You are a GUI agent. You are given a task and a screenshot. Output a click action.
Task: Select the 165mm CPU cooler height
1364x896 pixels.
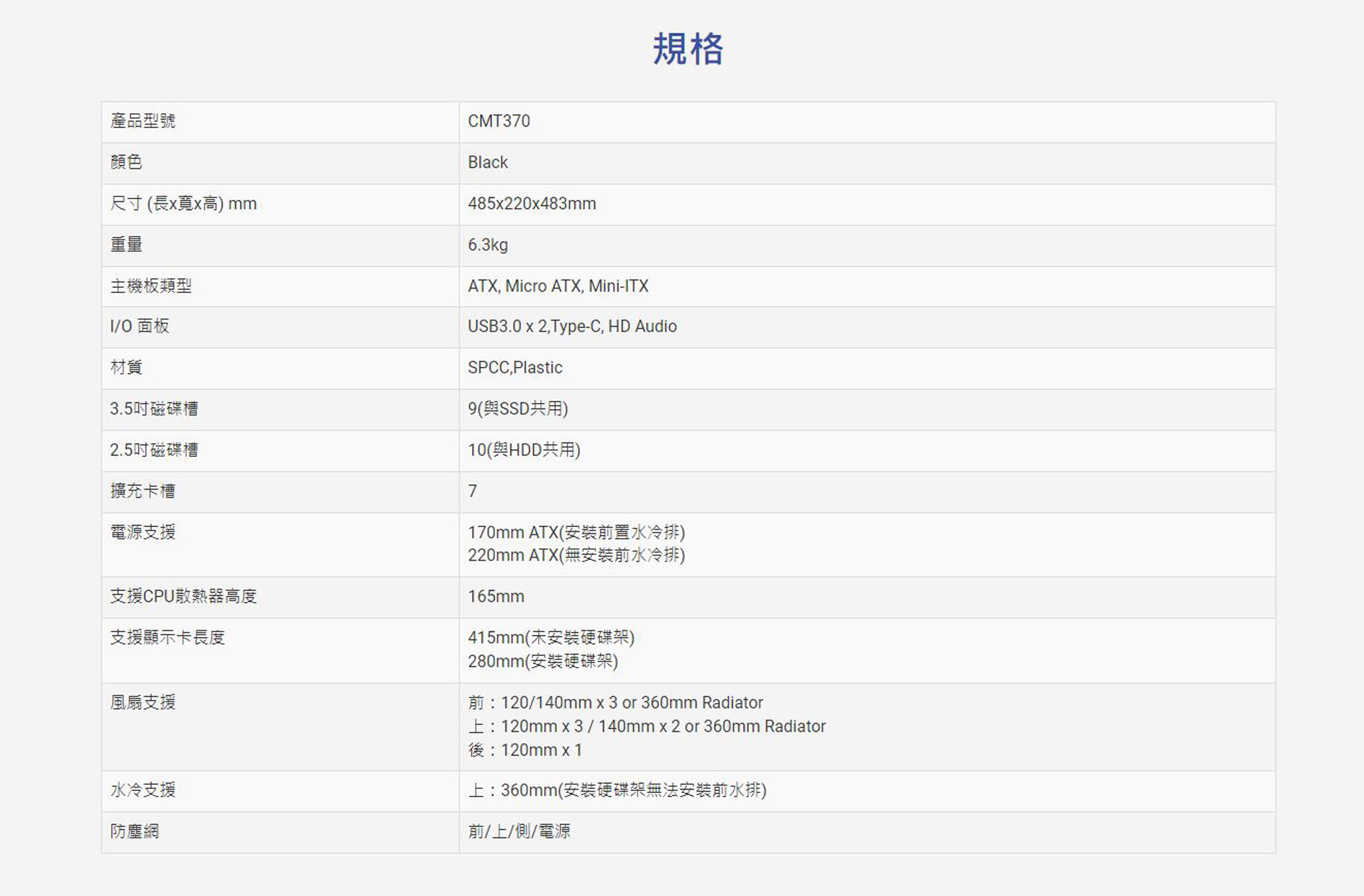496,596
